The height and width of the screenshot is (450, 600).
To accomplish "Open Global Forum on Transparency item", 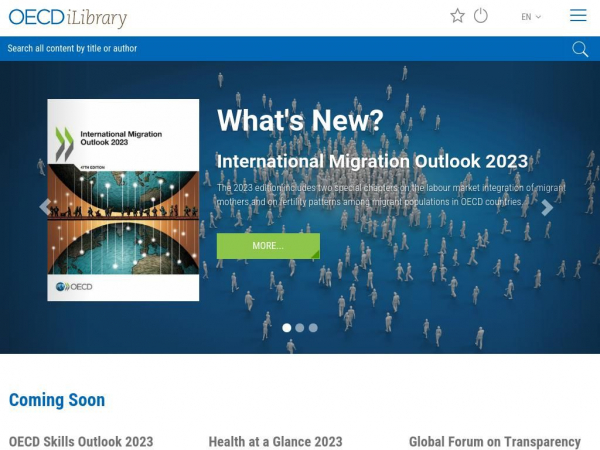I will [x=495, y=442].
